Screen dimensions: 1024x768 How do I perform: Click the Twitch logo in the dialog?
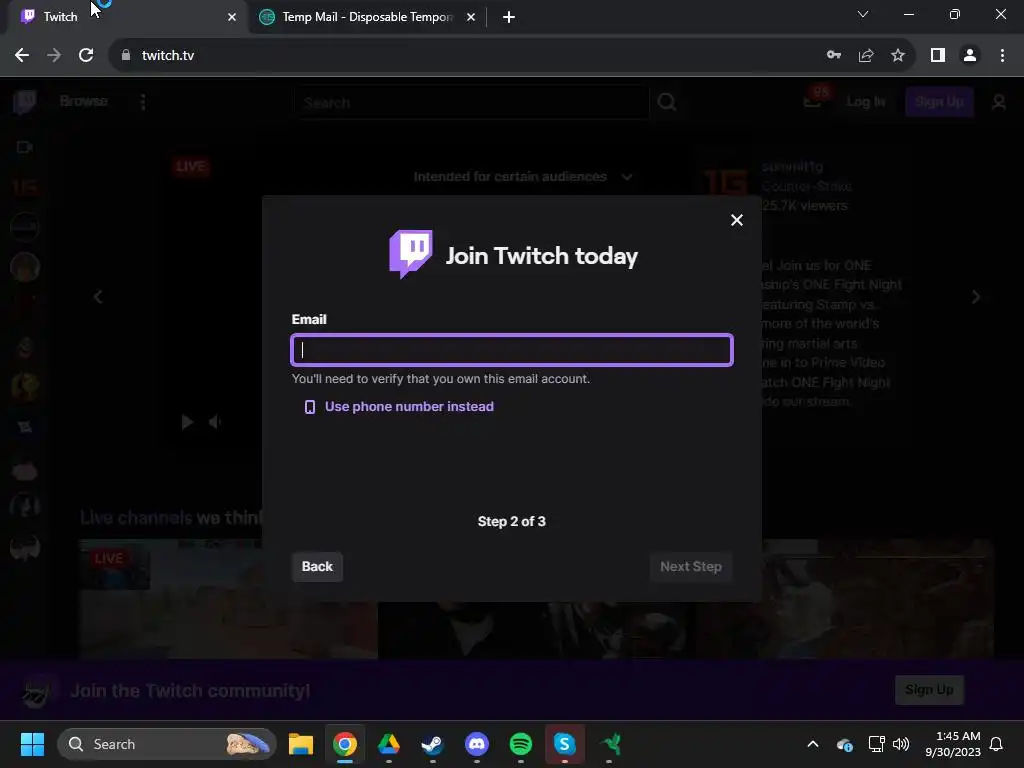tap(410, 254)
